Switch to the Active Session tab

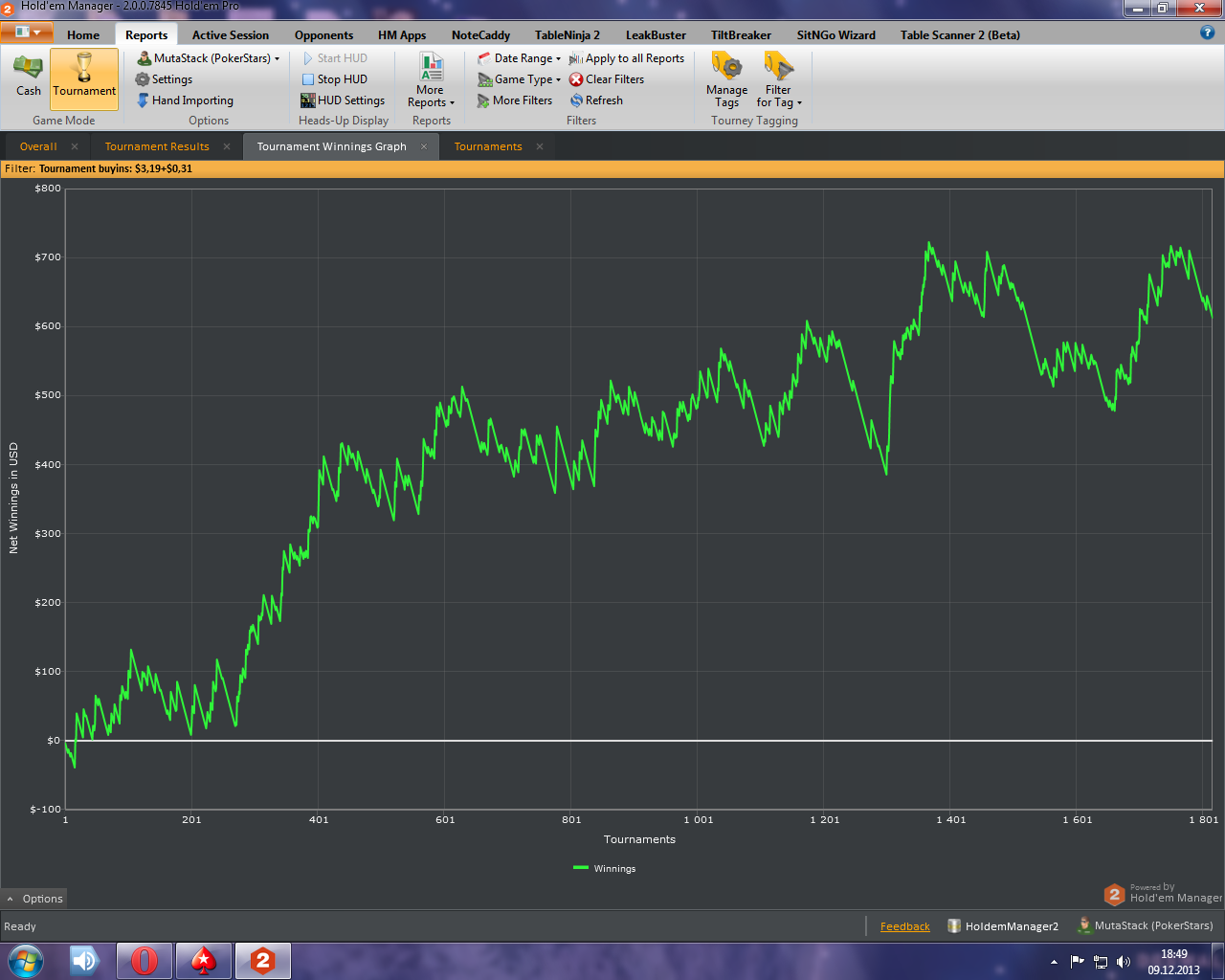[231, 35]
